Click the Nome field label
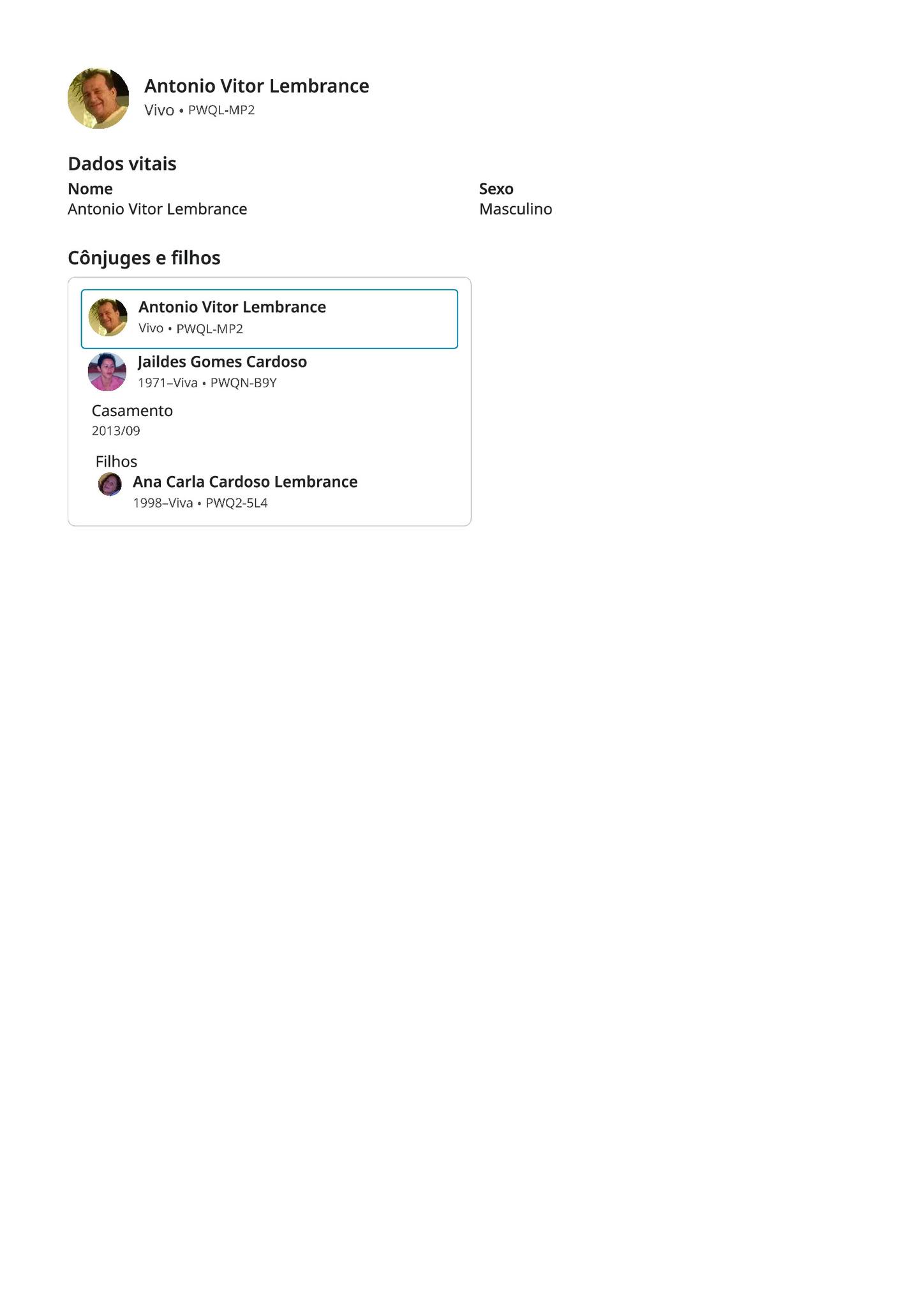 tap(90, 189)
